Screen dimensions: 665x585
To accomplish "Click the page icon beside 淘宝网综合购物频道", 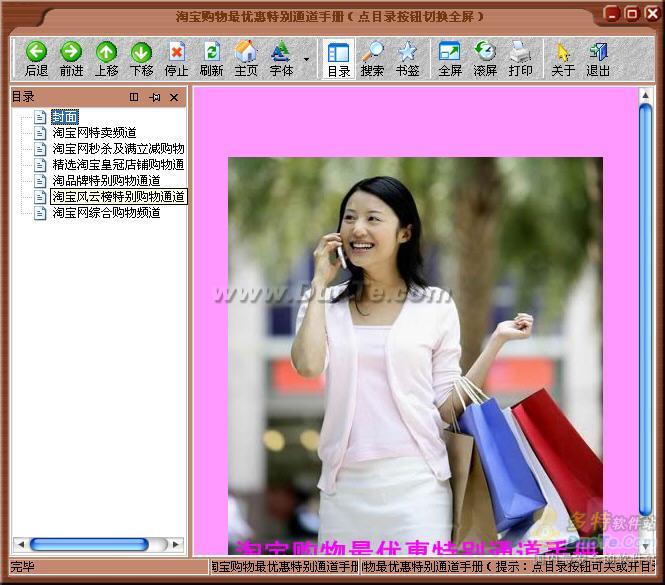I will point(40,213).
